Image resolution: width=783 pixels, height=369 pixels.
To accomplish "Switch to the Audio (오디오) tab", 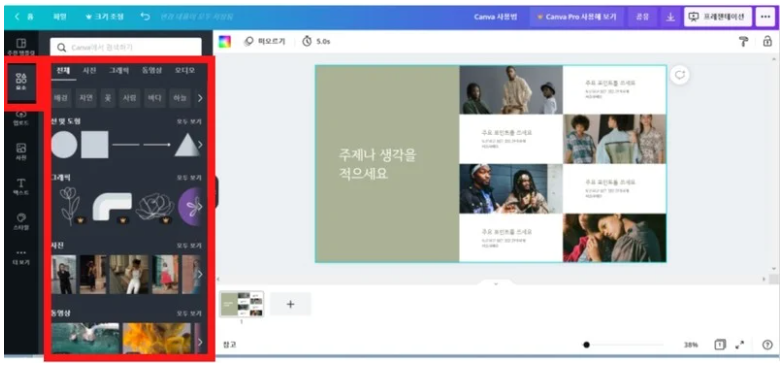I will click(x=185, y=70).
